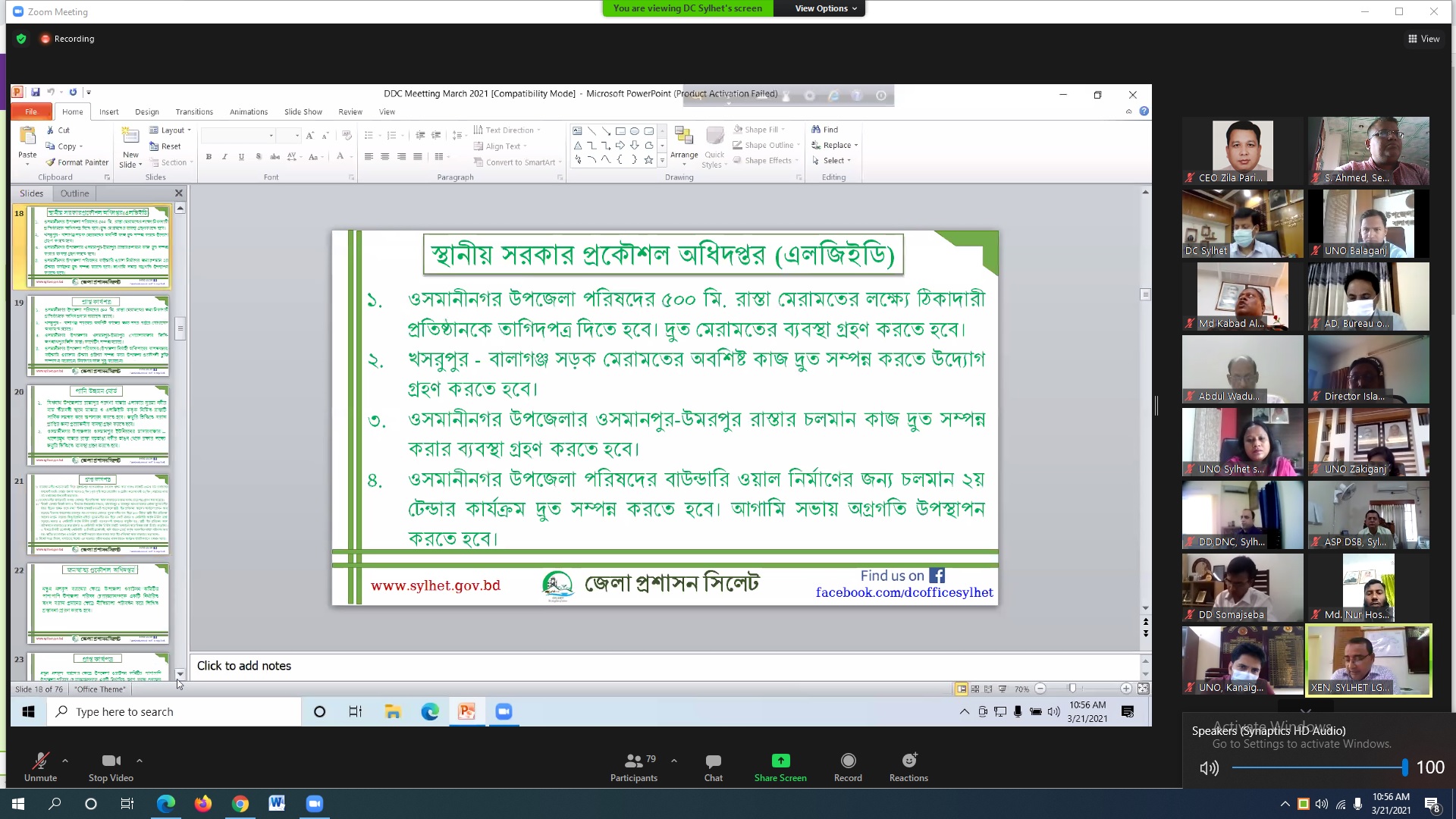
Task: Open video options arrow beside Stop Video
Action: [x=140, y=760]
